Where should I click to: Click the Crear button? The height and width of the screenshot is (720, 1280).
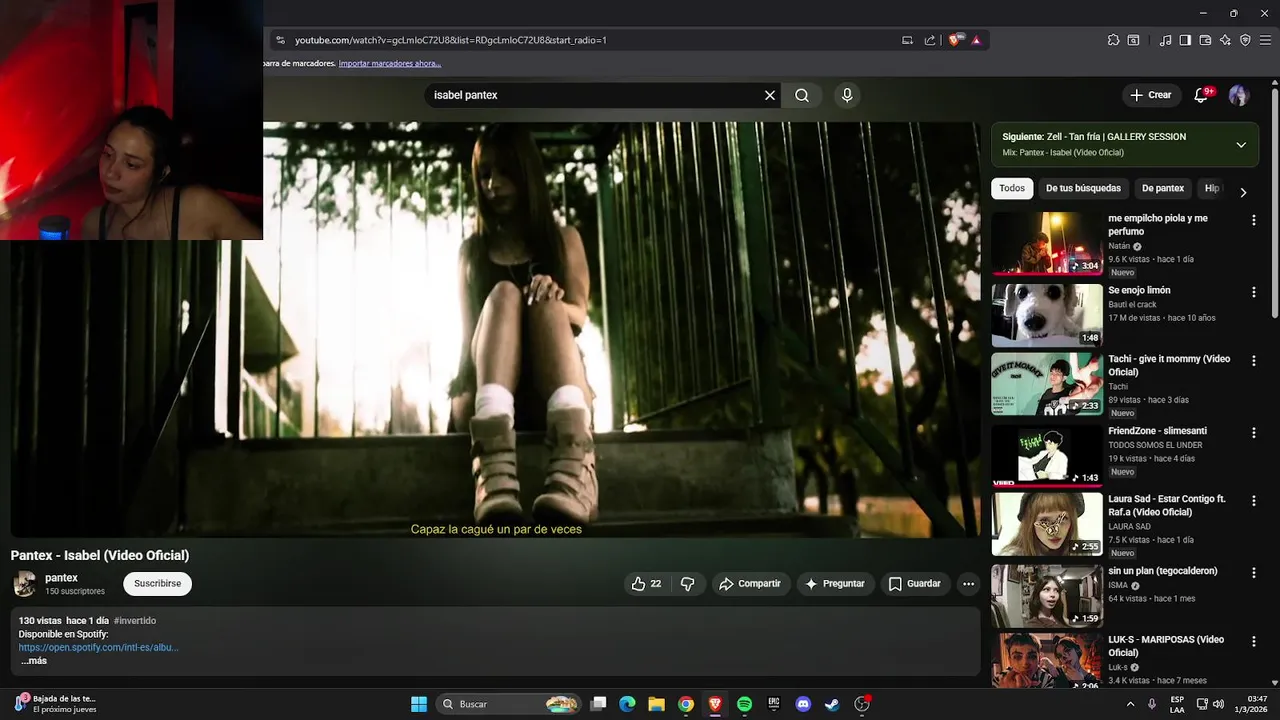[x=1151, y=95]
